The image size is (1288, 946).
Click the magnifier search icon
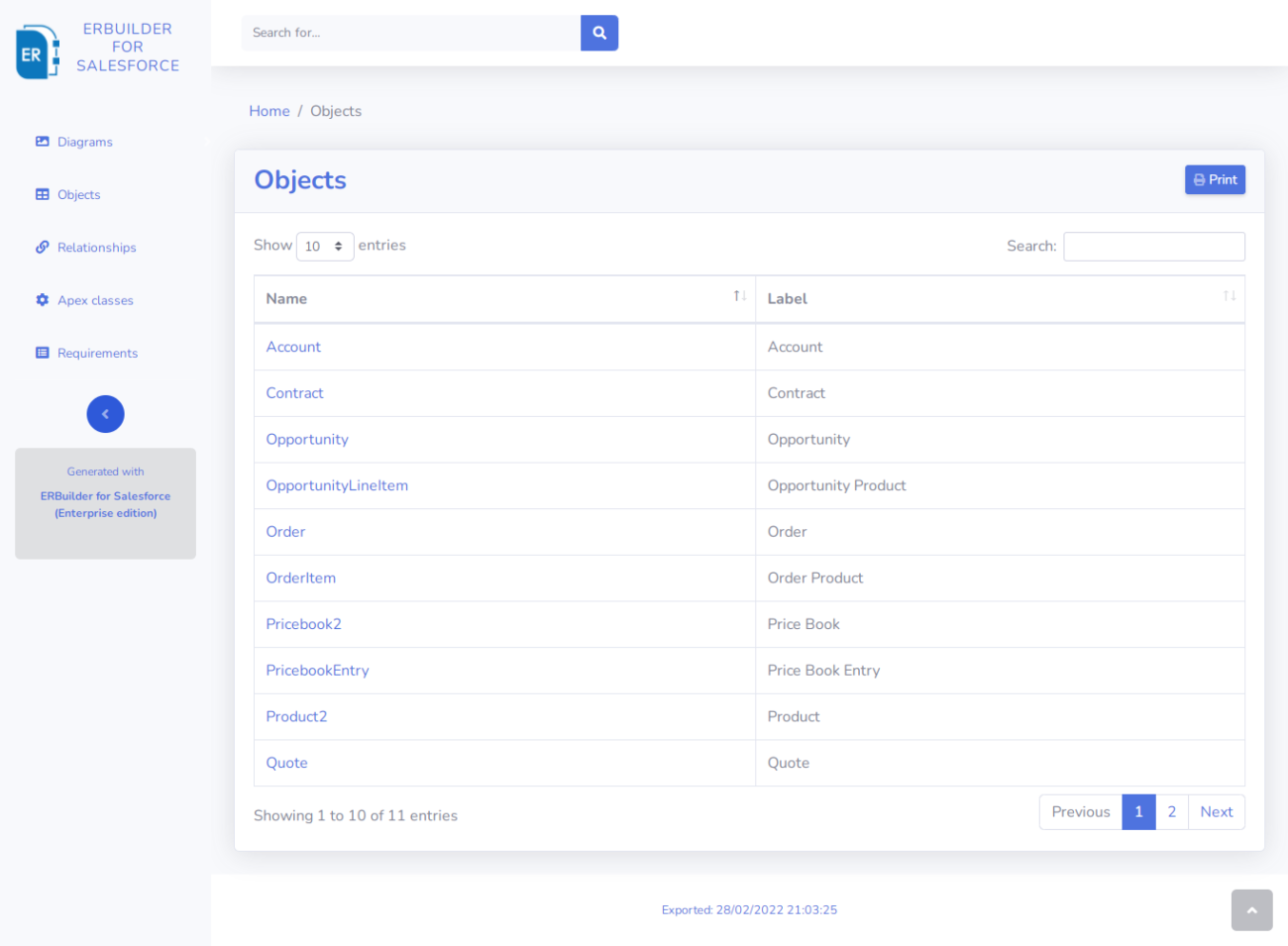click(598, 33)
